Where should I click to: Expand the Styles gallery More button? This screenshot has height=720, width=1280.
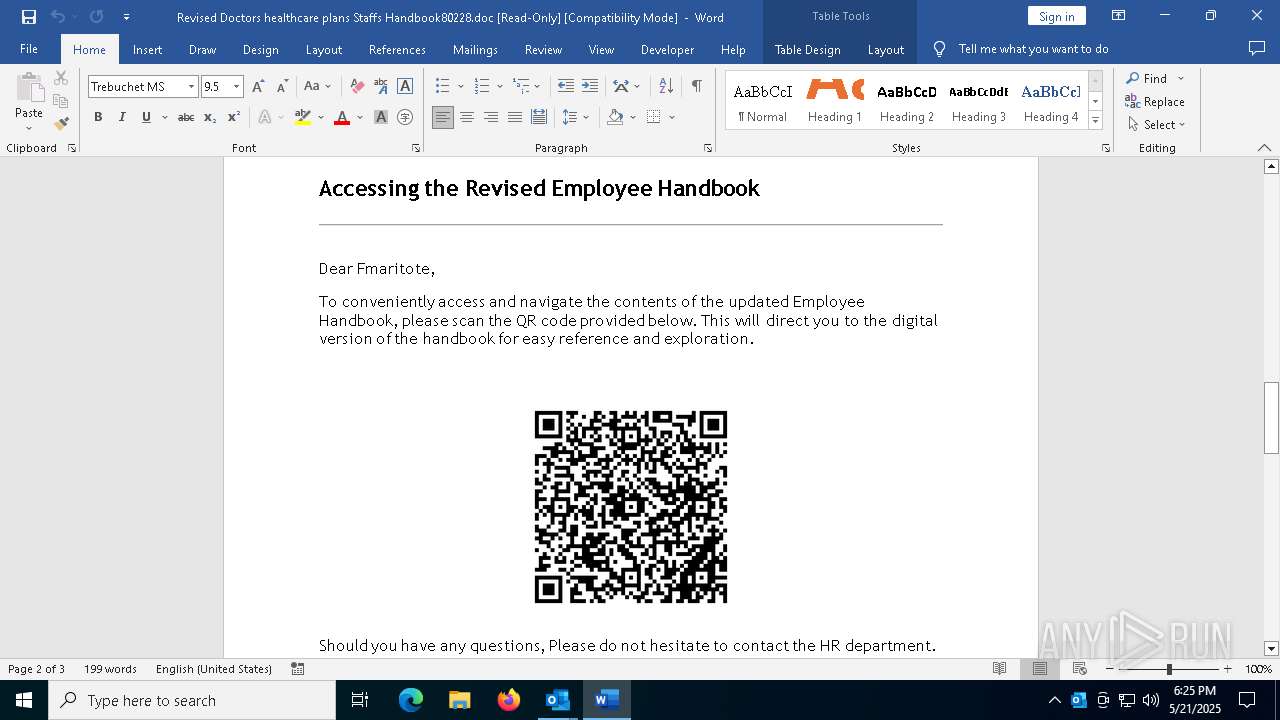coord(1096,121)
